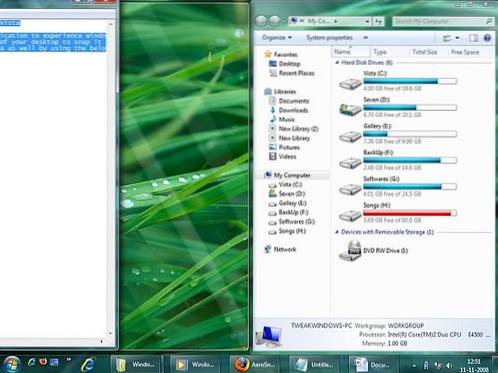This screenshot has width=498, height=373.
Task: Select the DVD RW Drive icon
Action: click(350, 251)
